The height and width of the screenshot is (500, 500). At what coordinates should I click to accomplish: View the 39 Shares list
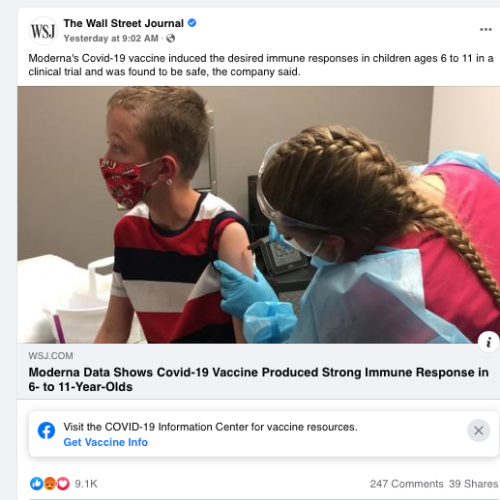point(473,484)
